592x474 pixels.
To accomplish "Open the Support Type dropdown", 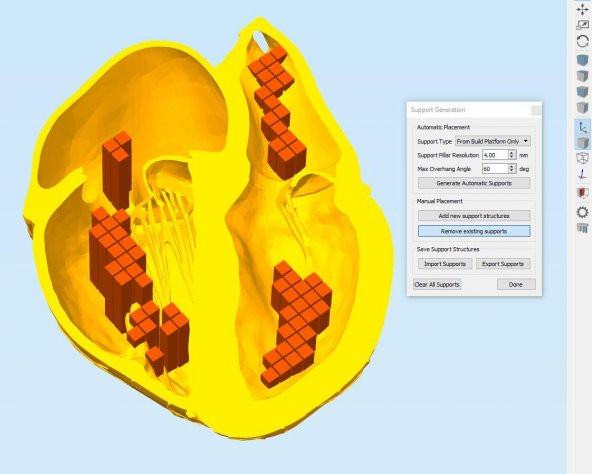I will coord(493,141).
